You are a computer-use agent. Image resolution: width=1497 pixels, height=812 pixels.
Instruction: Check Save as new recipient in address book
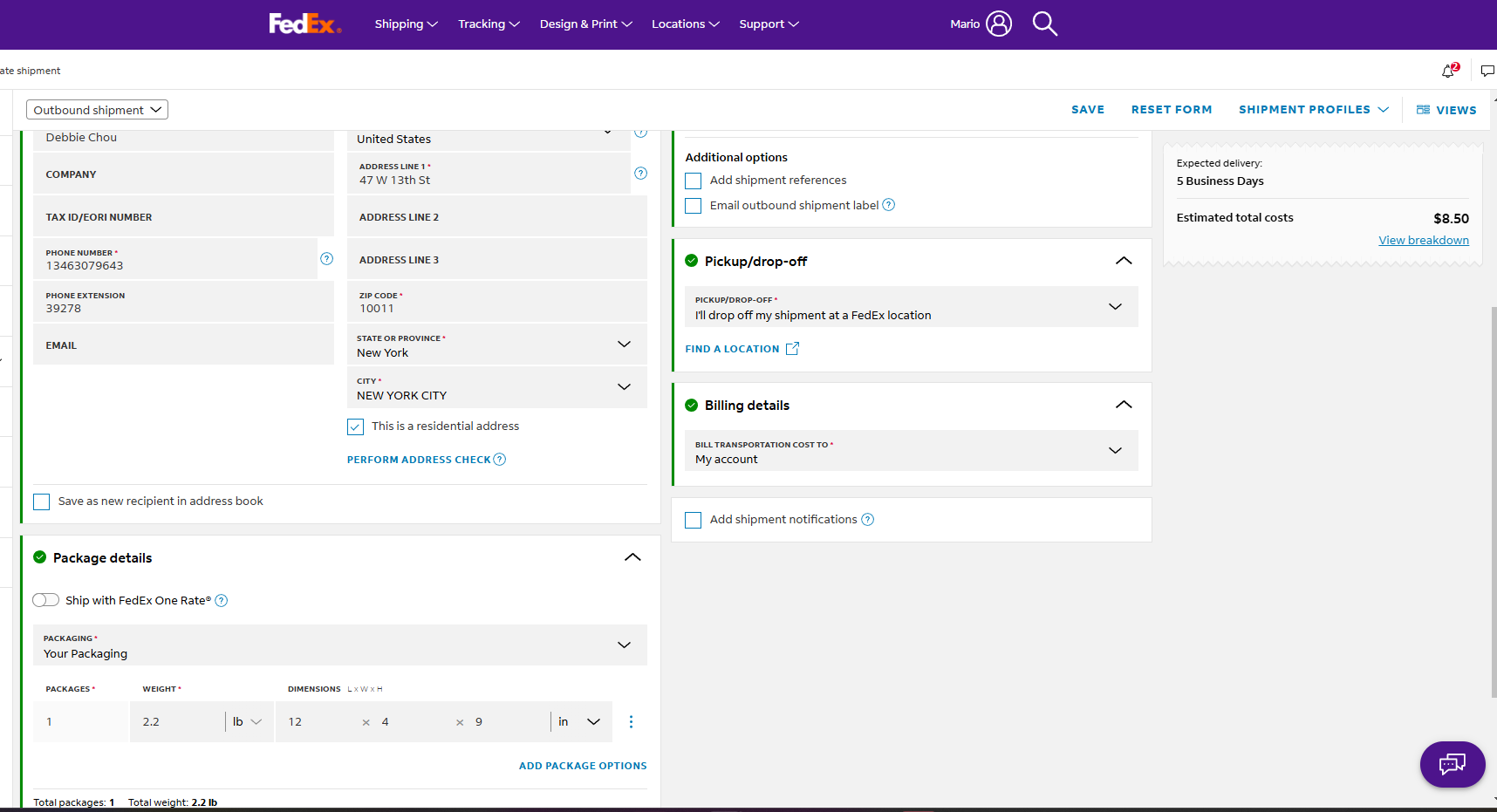pyautogui.click(x=41, y=502)
